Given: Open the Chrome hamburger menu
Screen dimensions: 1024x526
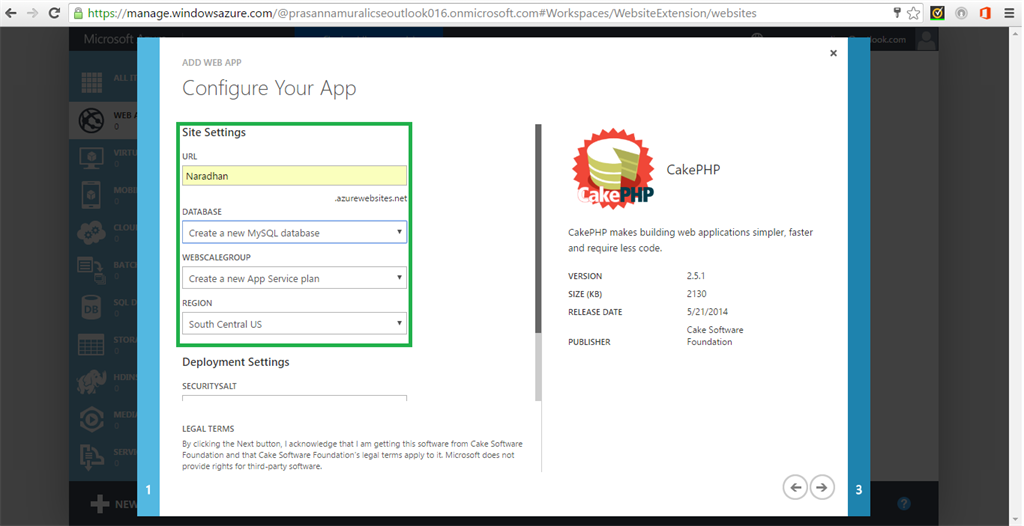Looking at the screenshot, I should coord(1009,13).
